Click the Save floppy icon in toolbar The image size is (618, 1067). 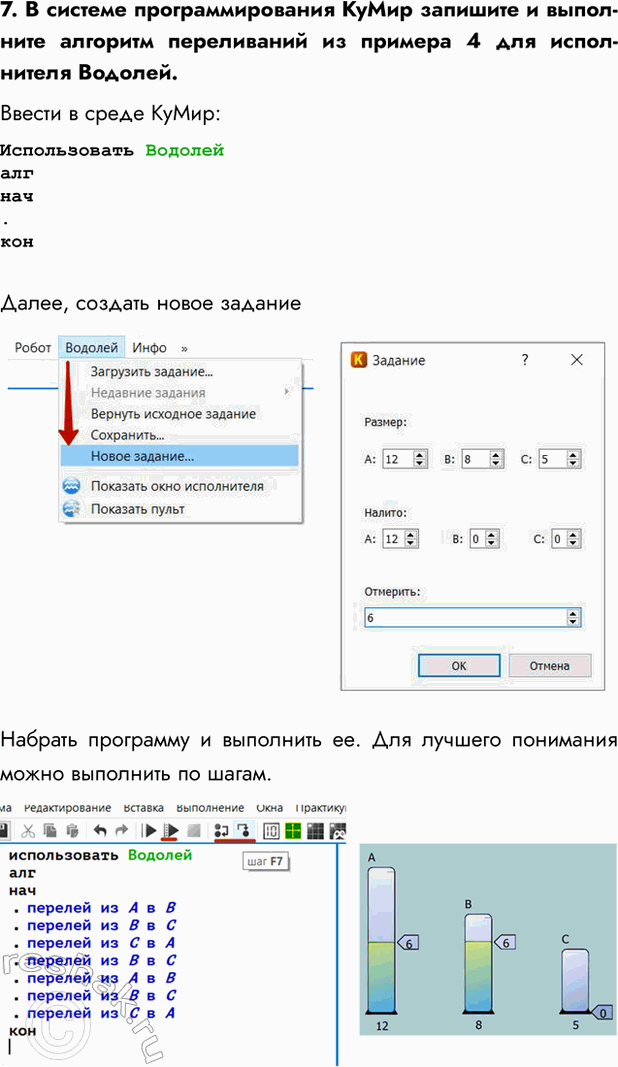coord(3,830)
